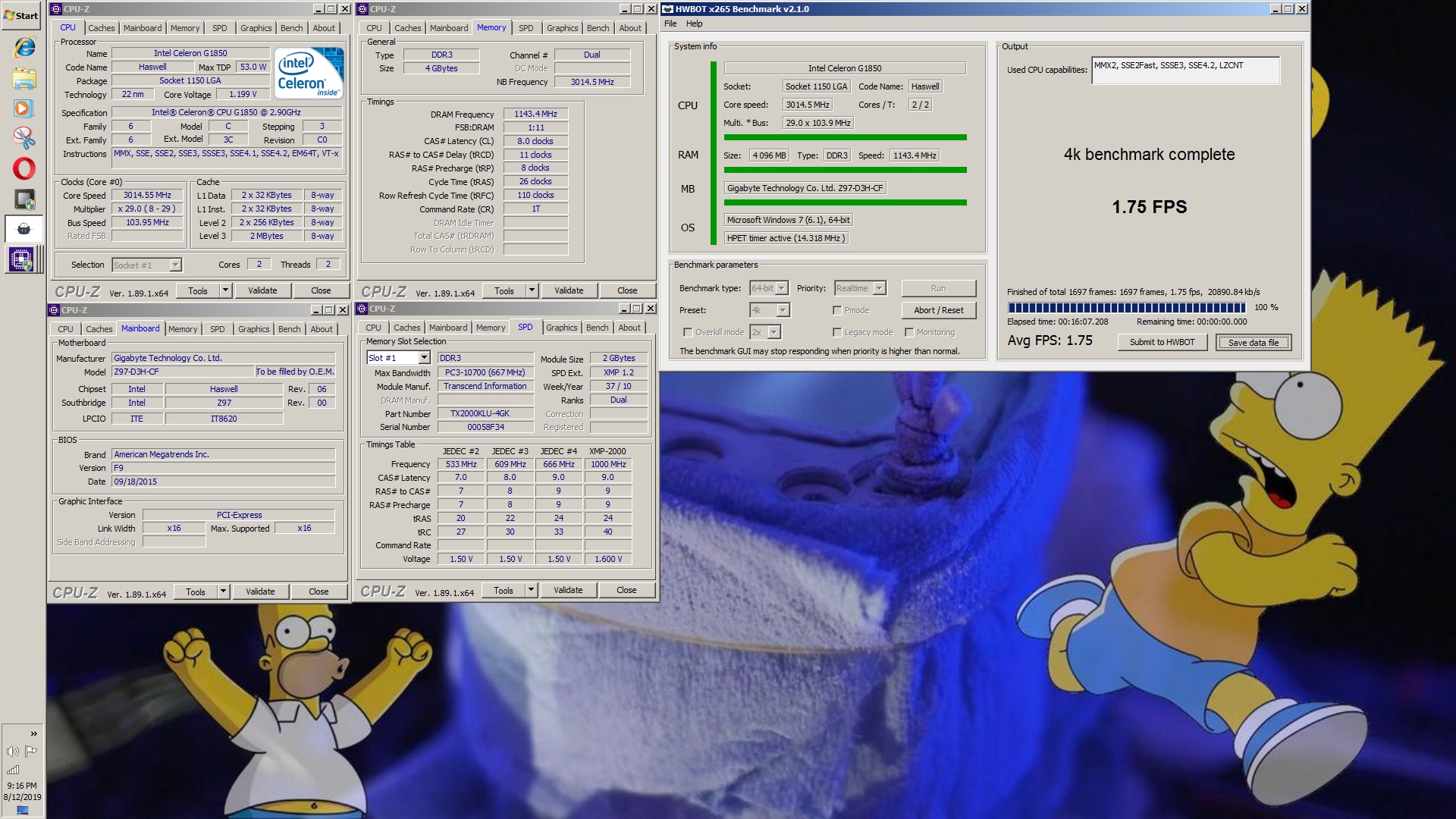Switch to the purple CPU-Z taskbar icon
1456x819 pixels.
click(20, 260)
